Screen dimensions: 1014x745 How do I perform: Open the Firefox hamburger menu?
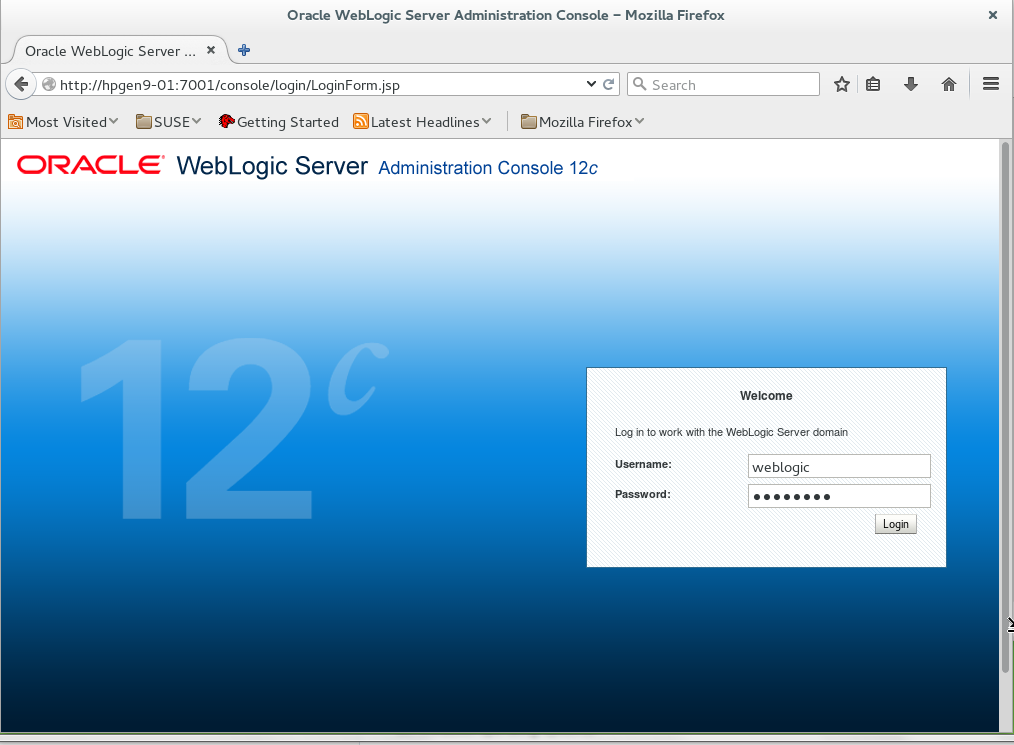[x=990, y=84]
